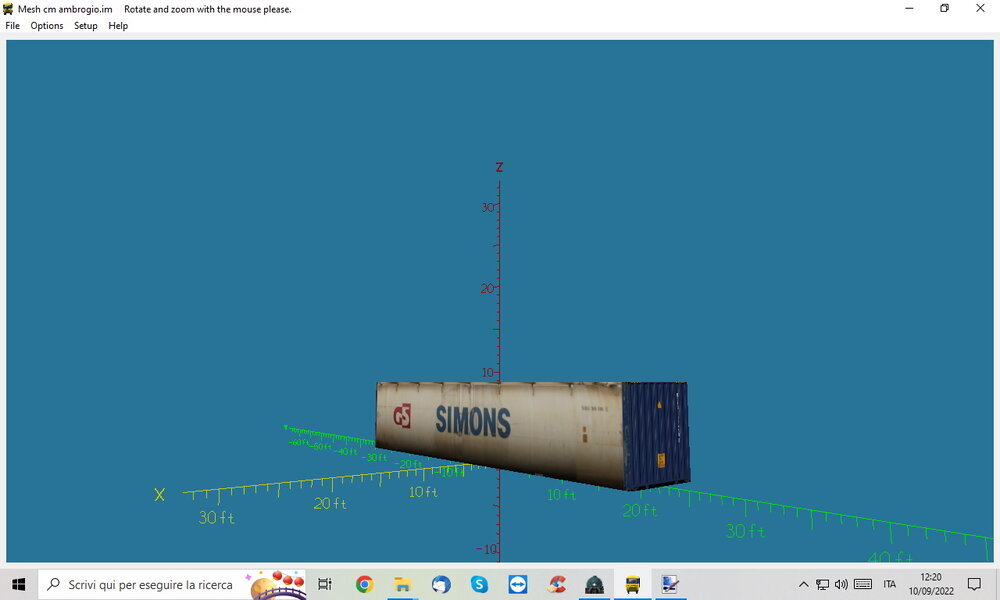Open Skype from the taskbar

pos(479,584)
